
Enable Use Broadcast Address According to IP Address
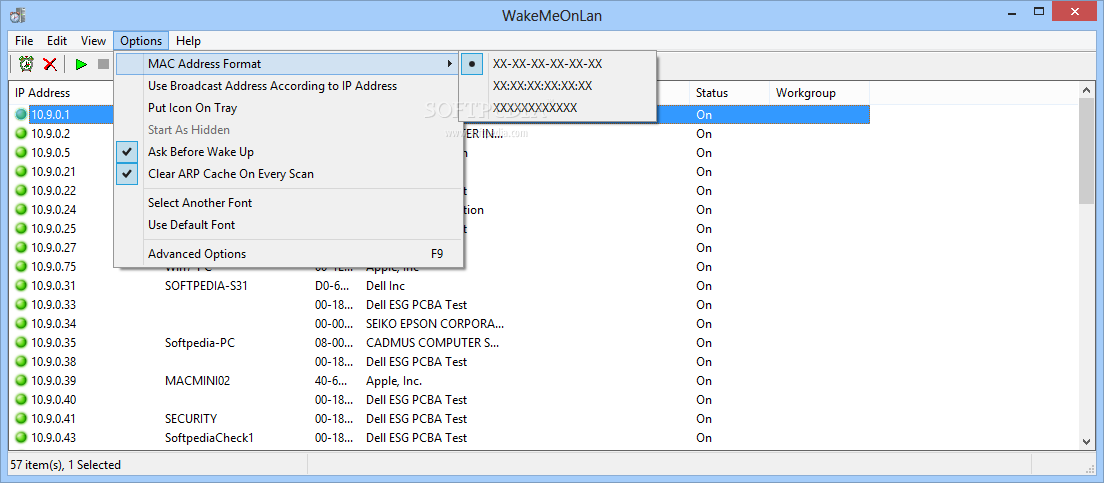coord(289,86)
